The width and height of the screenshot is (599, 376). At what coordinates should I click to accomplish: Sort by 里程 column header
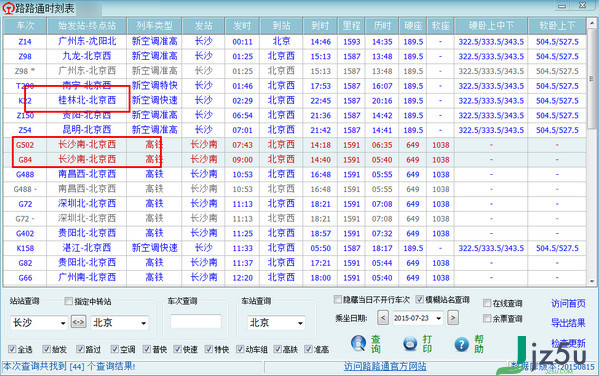pos(351,26)
